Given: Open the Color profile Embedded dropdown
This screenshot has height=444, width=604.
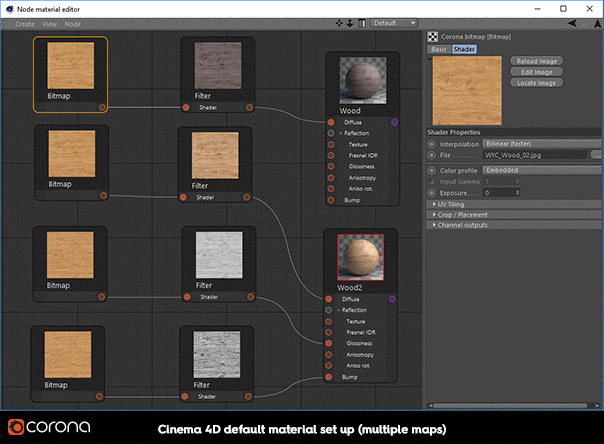Looking at the screenshot, I should tap(542, 170).
